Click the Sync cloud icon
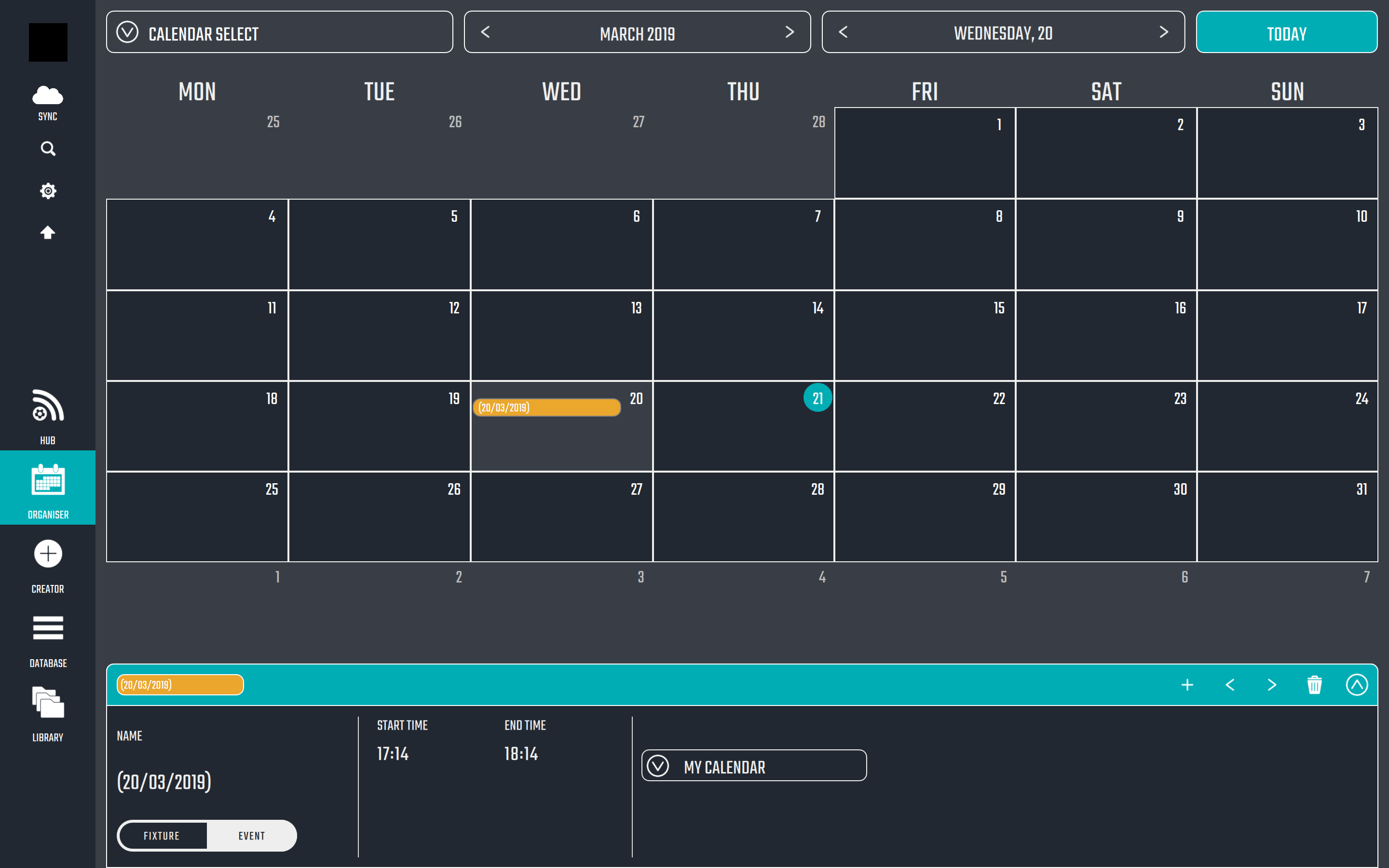Viewport: 1389px width, 868px height. click(x=48, y=95)
